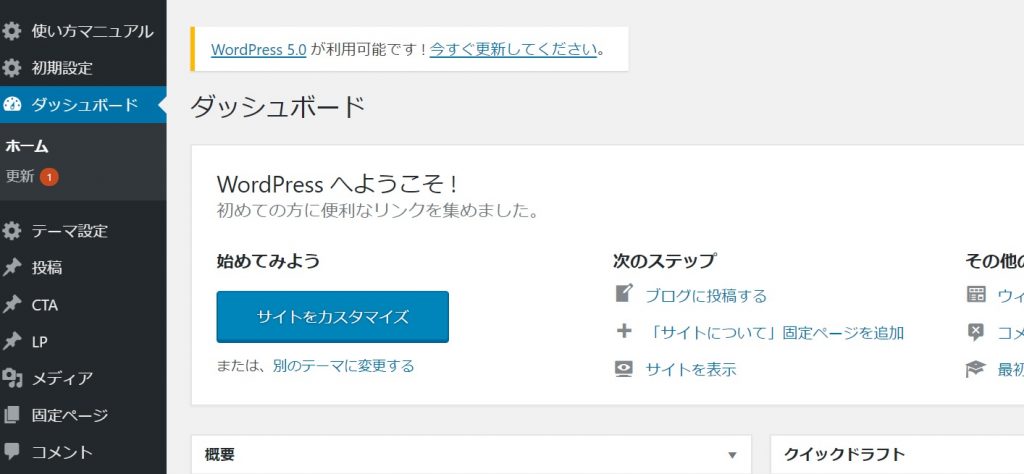Open the サイトを表示 link
The image size is (1024, 474).
pyautogui.click(x=691, y=370)
